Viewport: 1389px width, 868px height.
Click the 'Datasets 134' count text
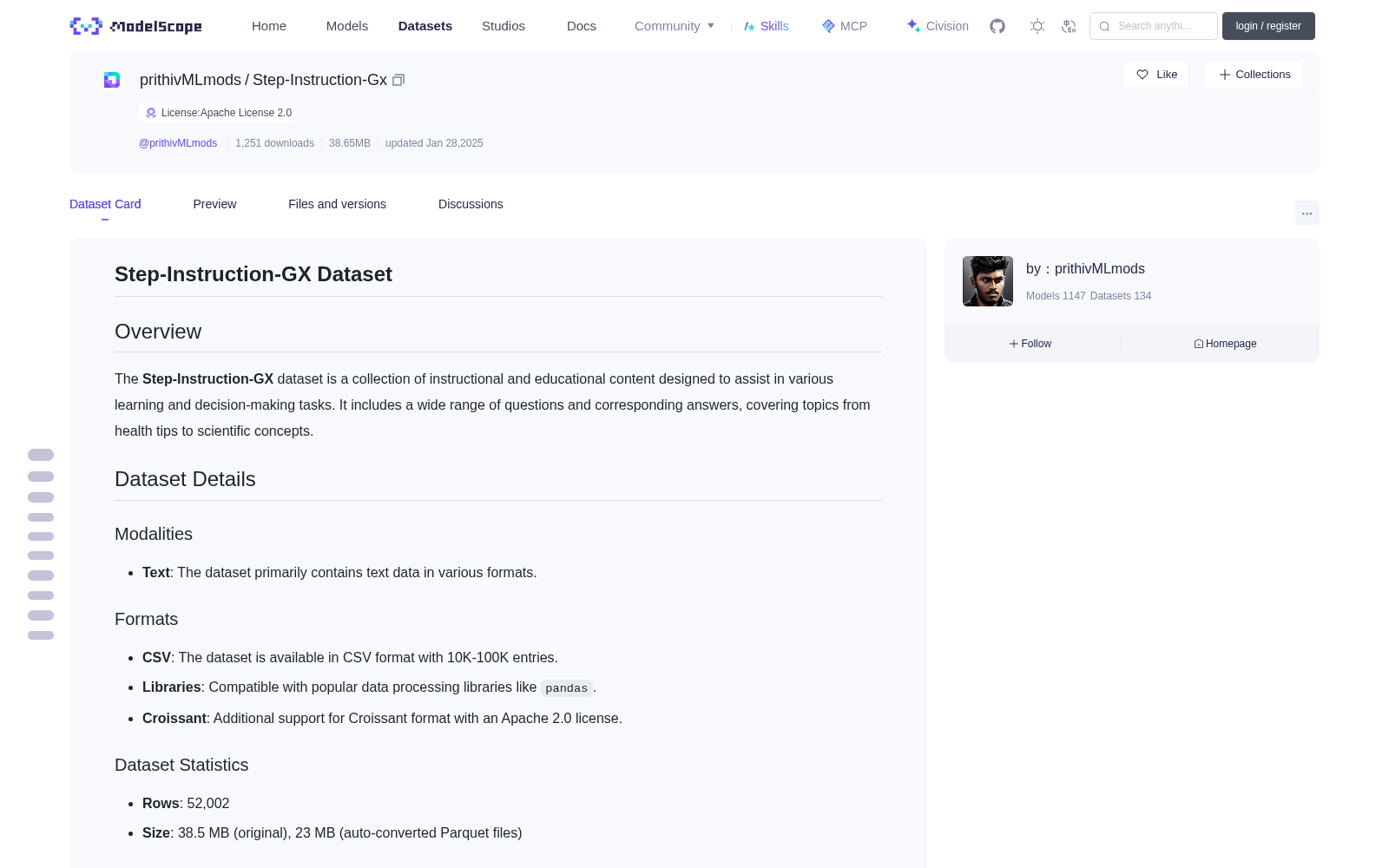point(1121,296)
